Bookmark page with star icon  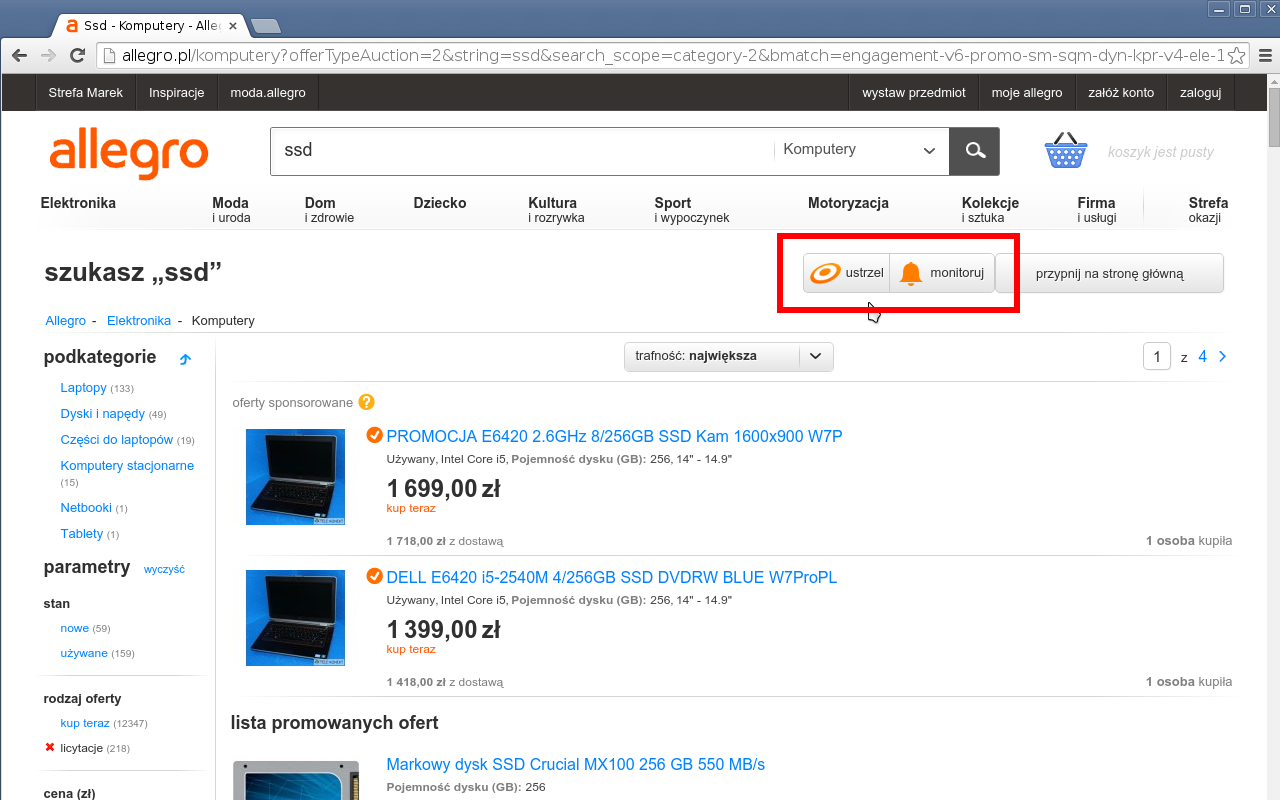(x=1237, y=55)
